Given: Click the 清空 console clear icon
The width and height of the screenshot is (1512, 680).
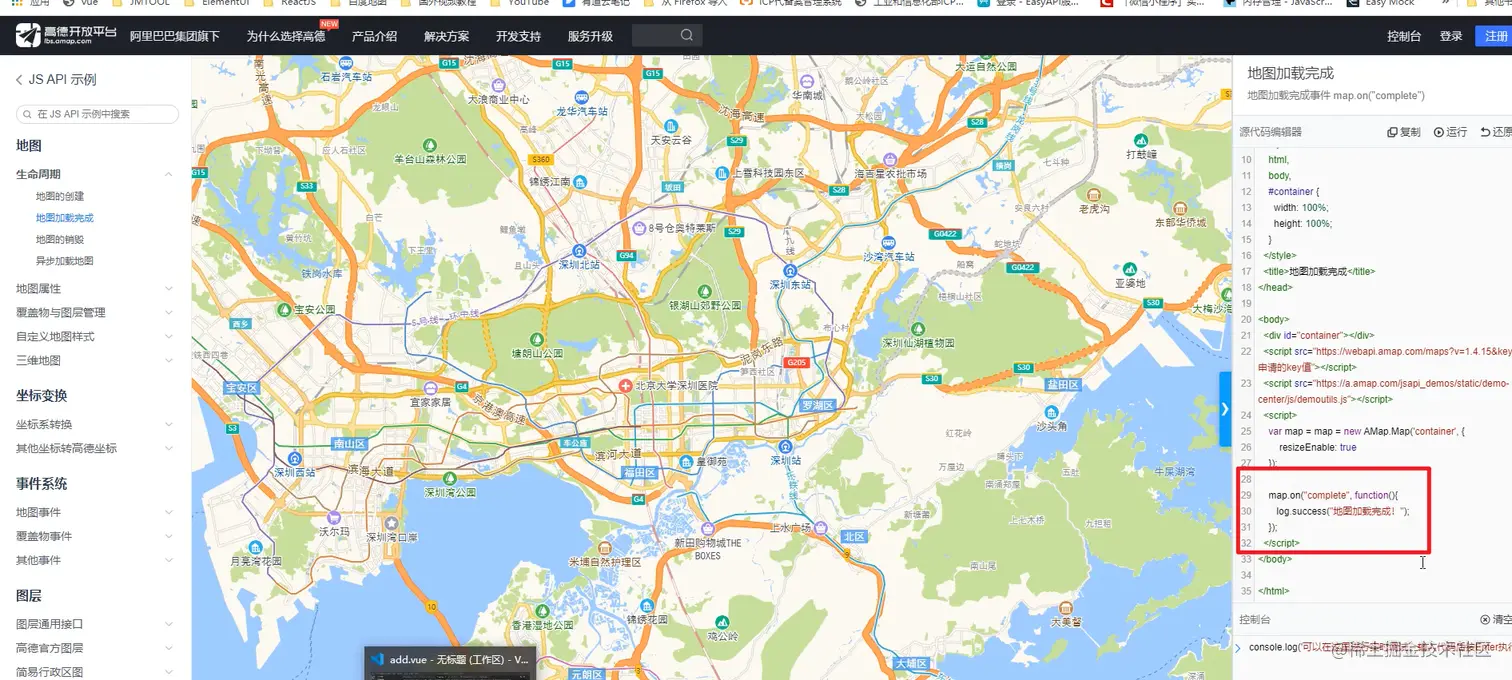Looking at the screenshot, I should (x=1485, y=620).
